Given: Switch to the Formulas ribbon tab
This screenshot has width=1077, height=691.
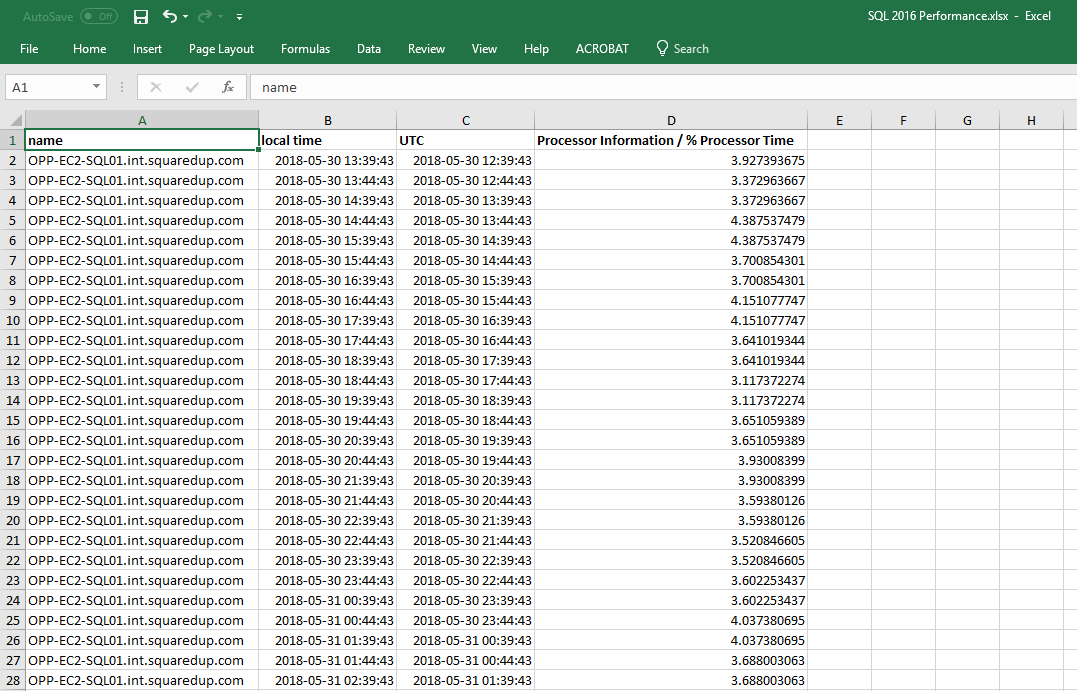Looking at the screenshot, I should (x=305, y=48).
